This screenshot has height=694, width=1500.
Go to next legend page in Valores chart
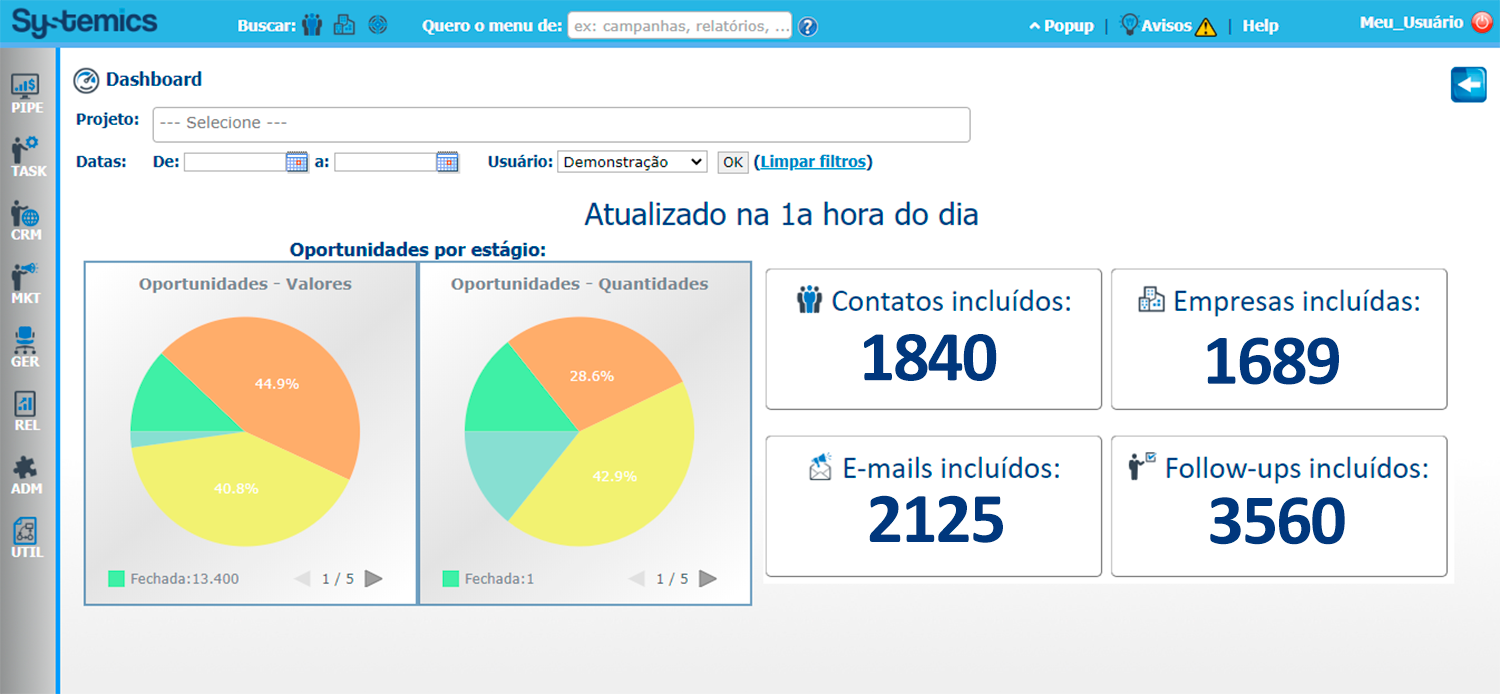pos(373,578)
